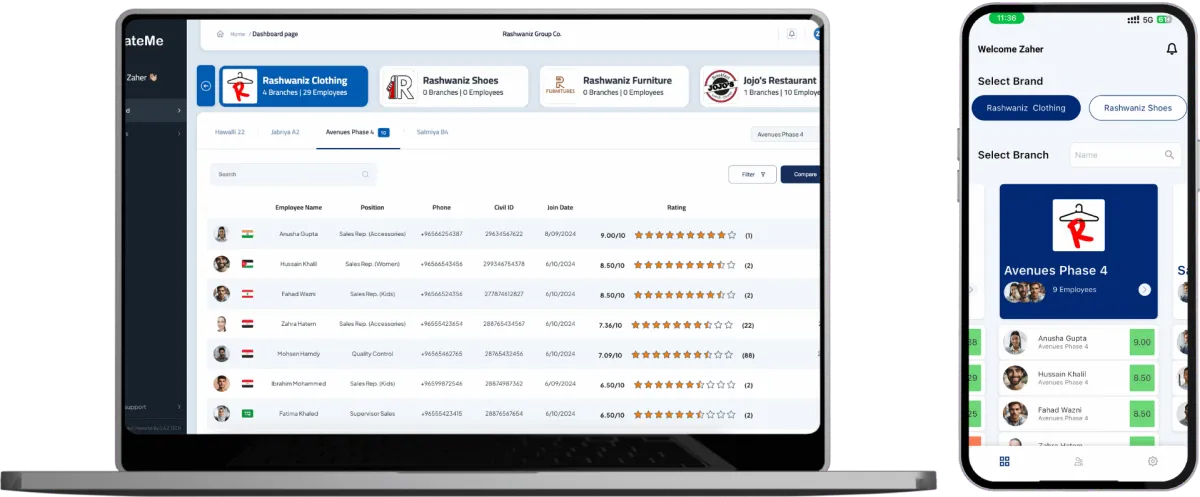Click Fatima Khaled's star rating
Image resolution: width=1200 pixels, height=497 pixels.
(683, 415)
